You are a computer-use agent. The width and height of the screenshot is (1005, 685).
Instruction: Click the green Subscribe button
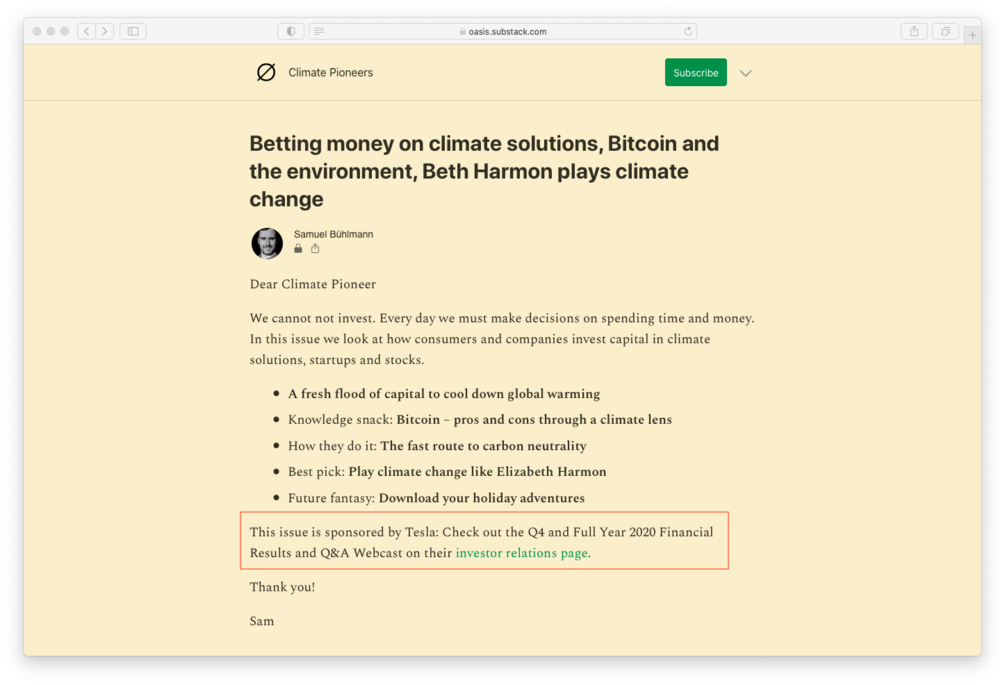695,72
